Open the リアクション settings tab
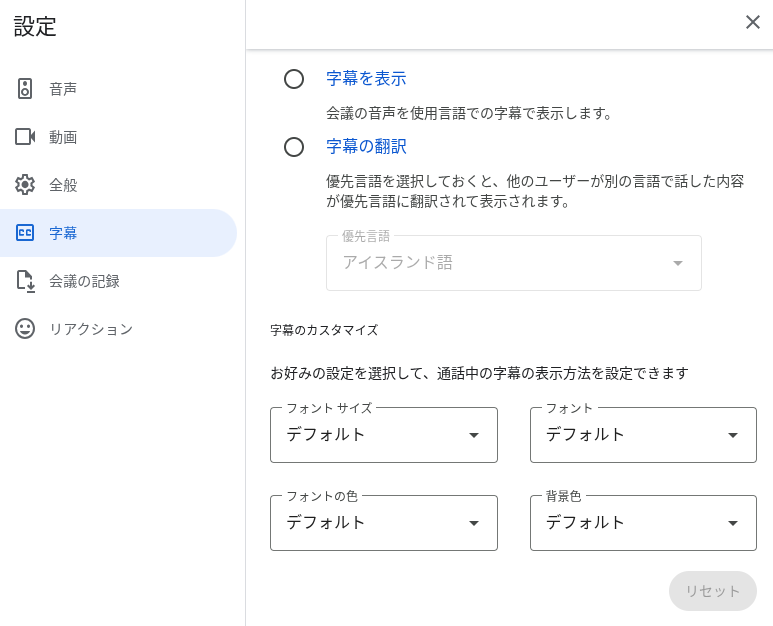Image resolution: width=773 pixels, height=626 pixels. point(118,329)
